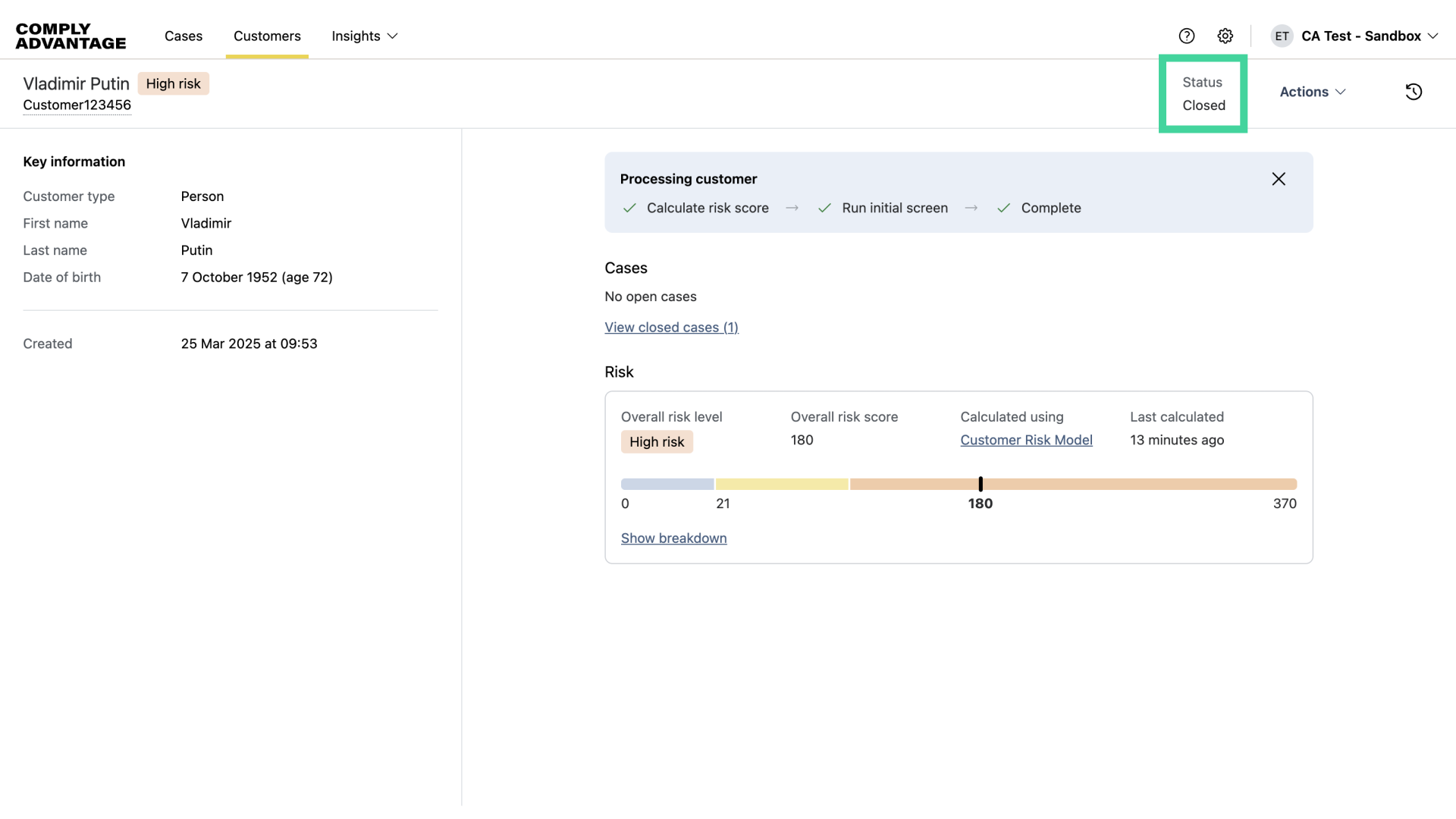Click the 180 marker on the risk bar

(981, 484)
